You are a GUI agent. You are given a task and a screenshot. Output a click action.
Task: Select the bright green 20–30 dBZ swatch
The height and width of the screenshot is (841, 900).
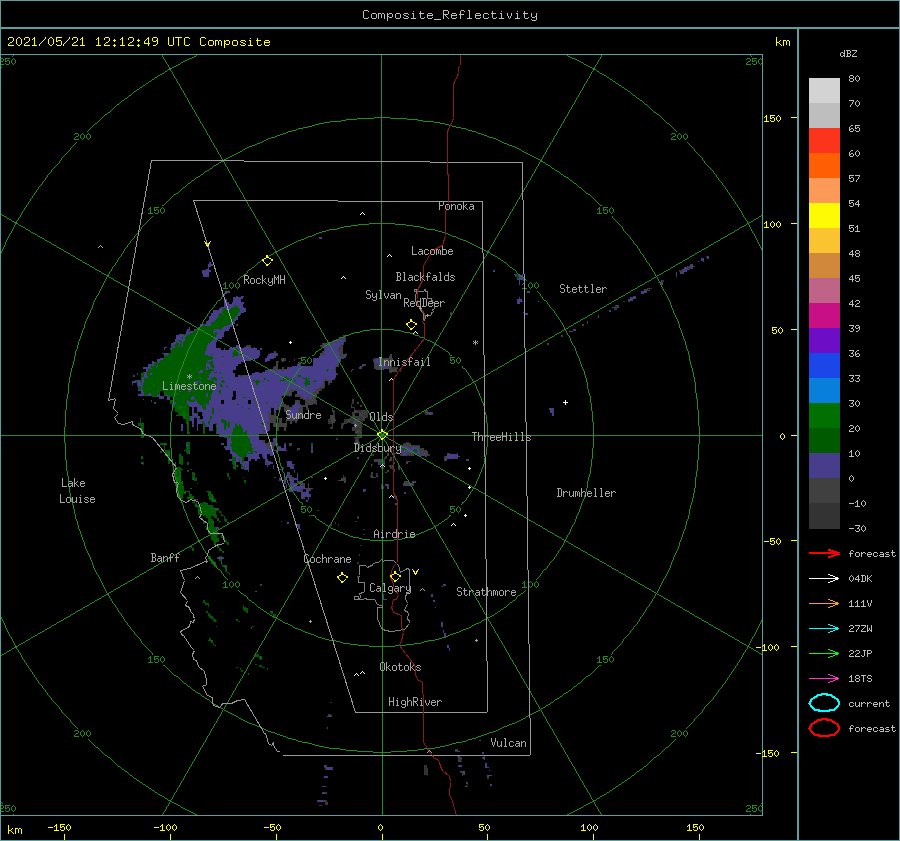pyautogui.click(x=824, y=416)
